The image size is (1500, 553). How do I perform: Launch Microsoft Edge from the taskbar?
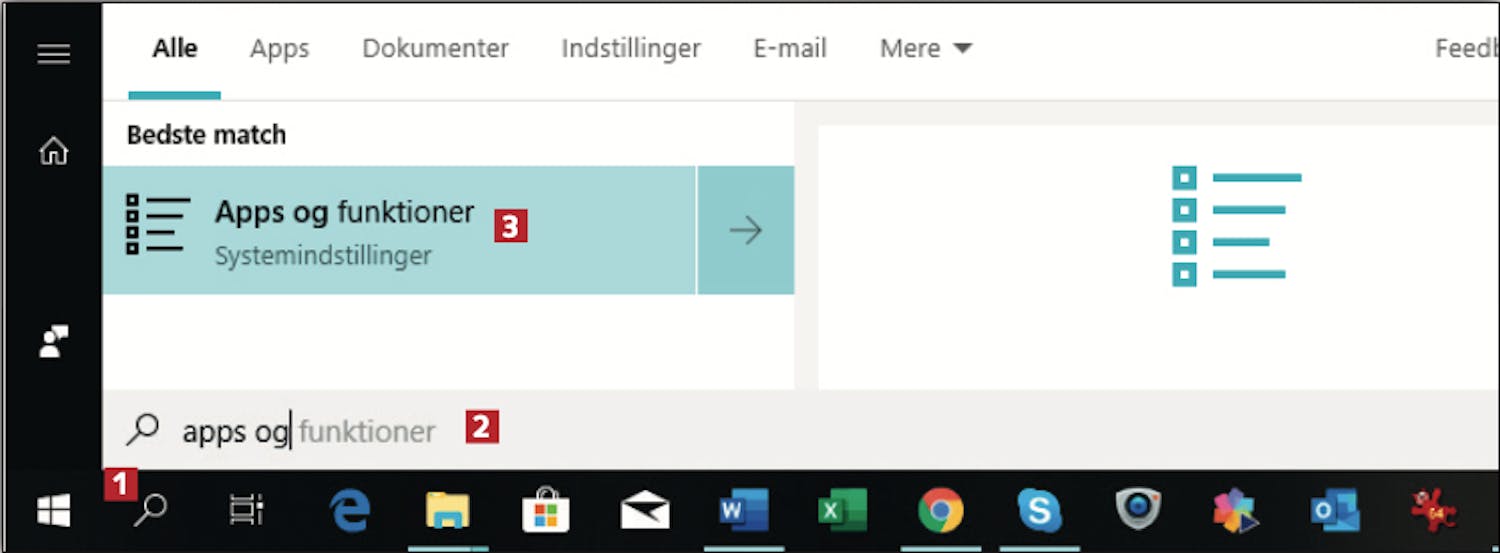tap(350, 511)
